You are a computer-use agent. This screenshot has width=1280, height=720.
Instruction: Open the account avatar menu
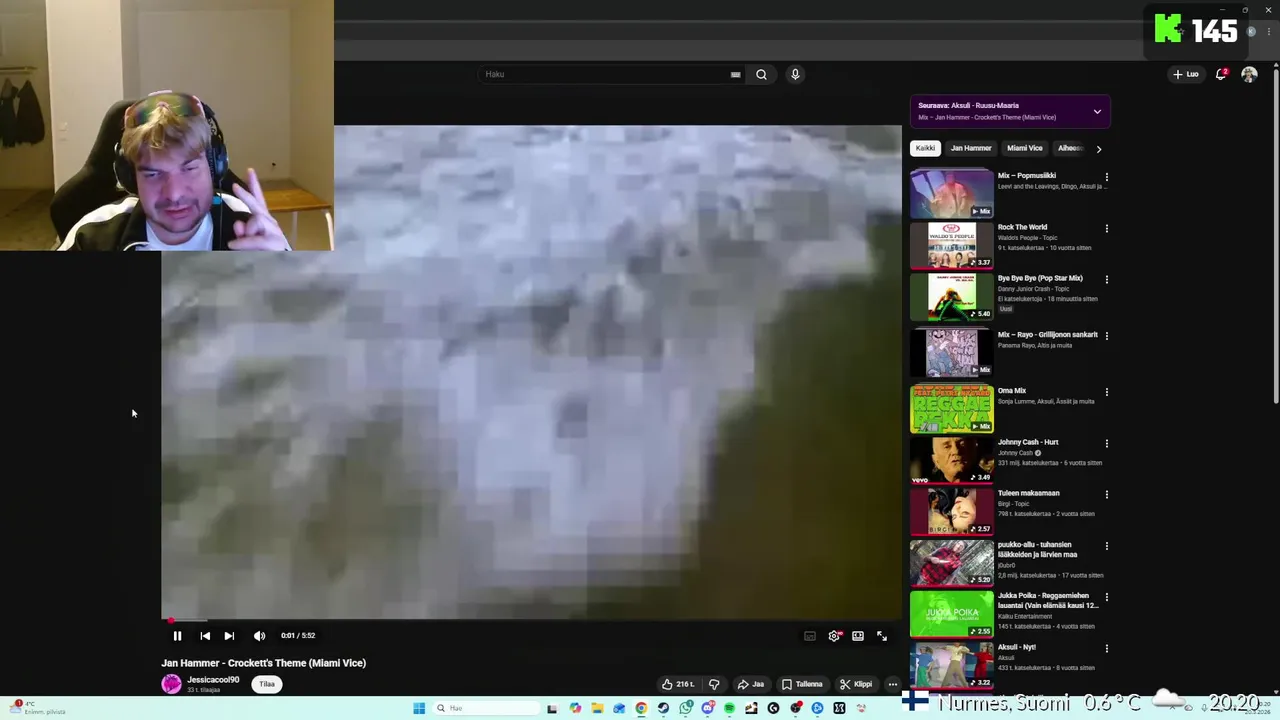(x=1249, y=74)
